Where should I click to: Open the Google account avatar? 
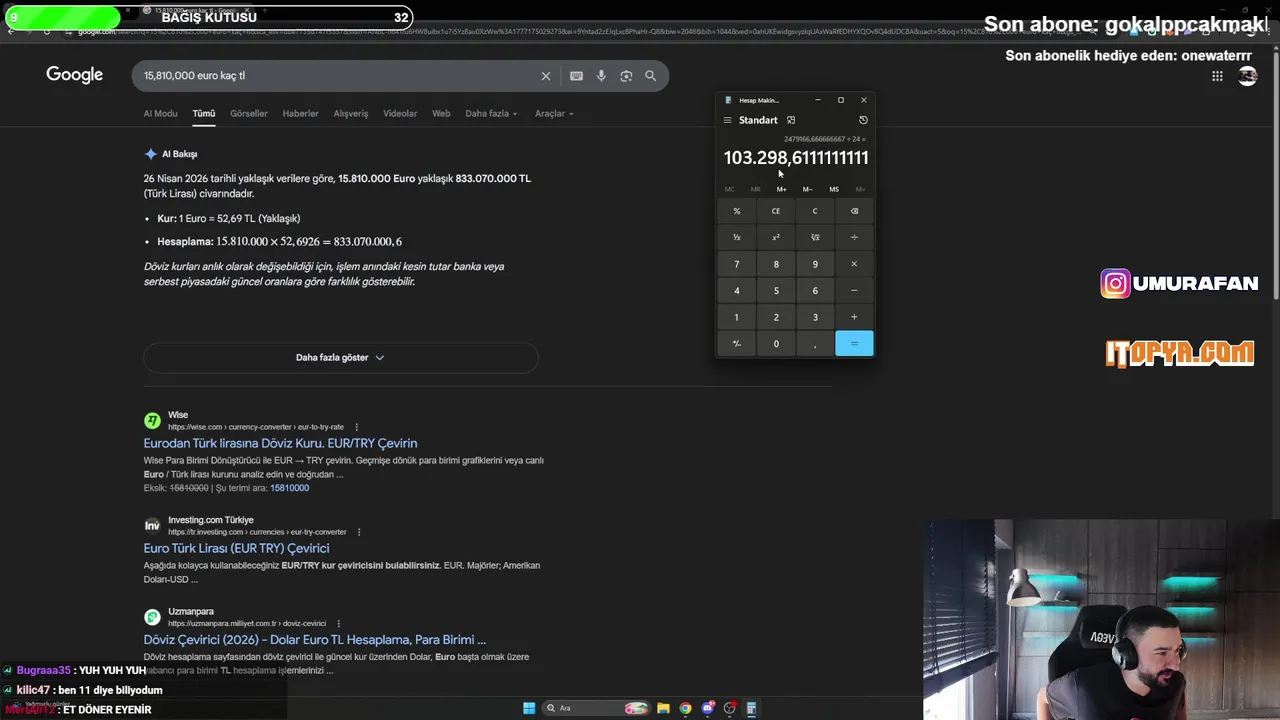click(1247, 75)
